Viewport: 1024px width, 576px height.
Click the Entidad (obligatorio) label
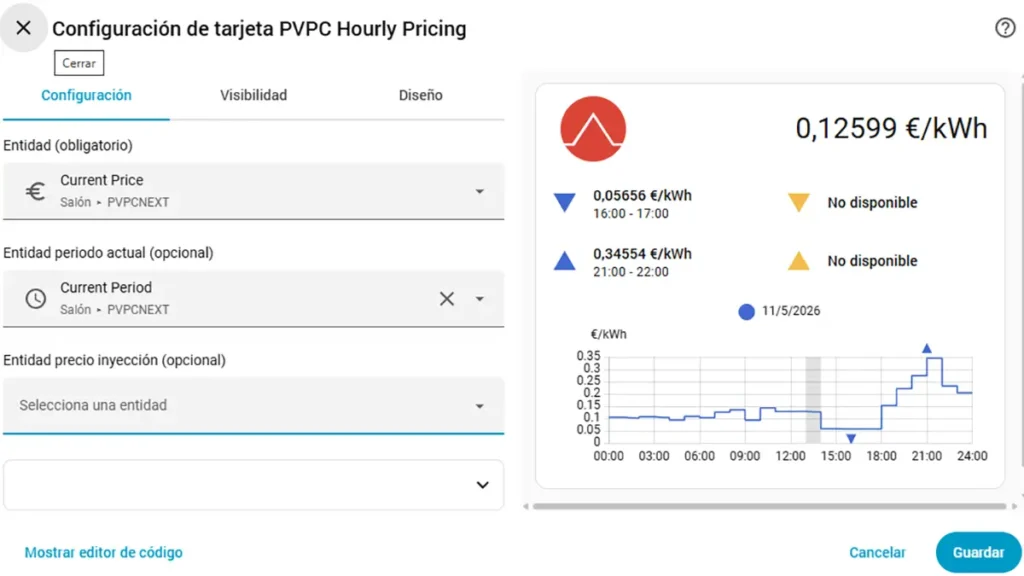click(68, 145)
